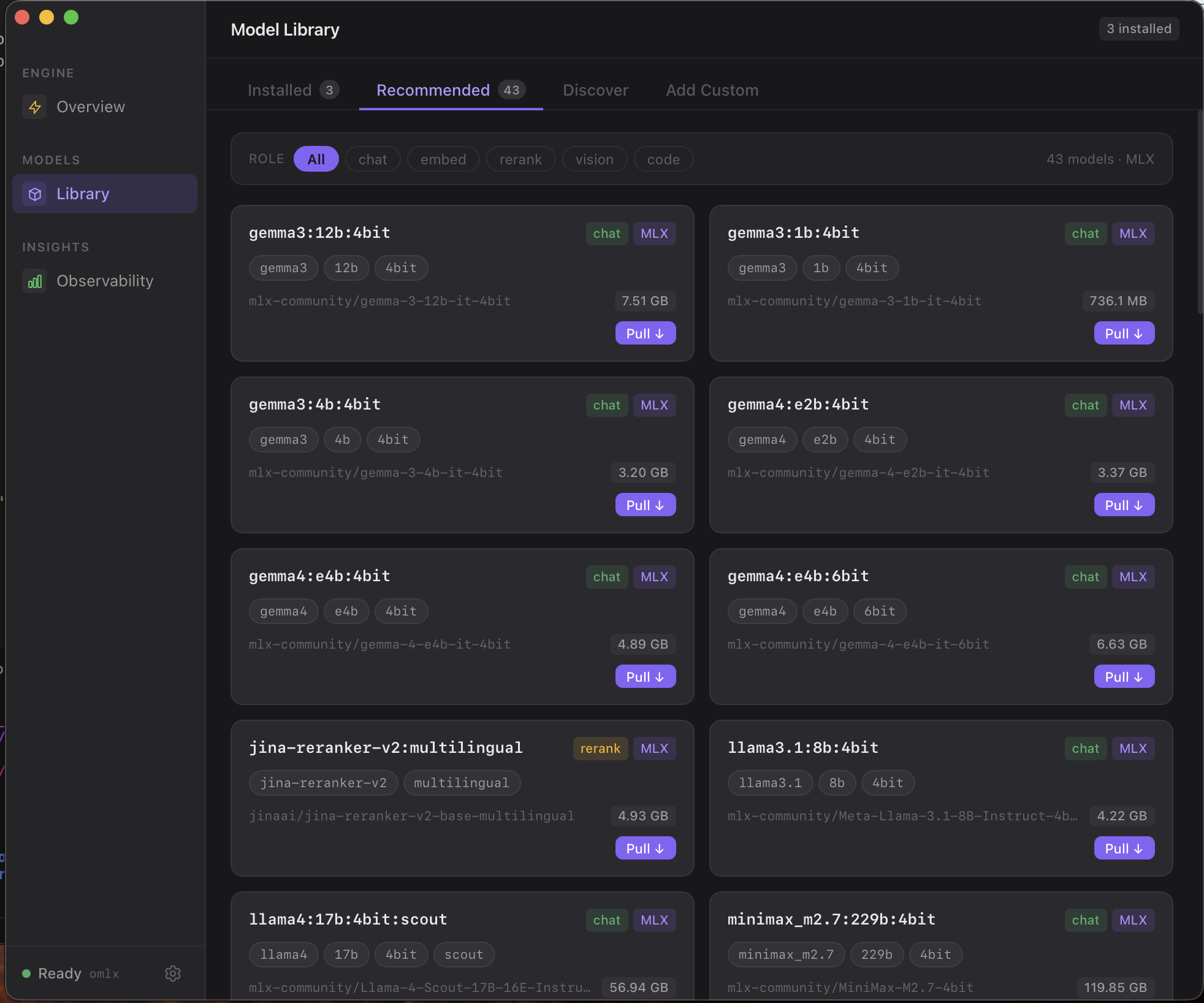The height and width of the screenshot is (1003, 1204).
Task: Open Library in the sidebar
Action: pos(104,194)
